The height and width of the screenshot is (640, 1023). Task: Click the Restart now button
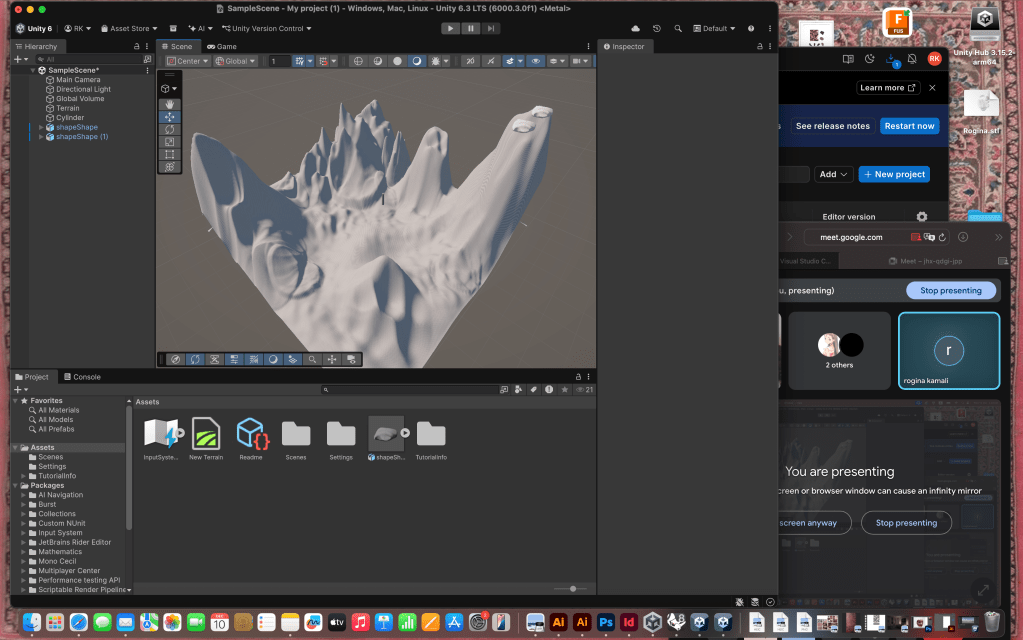click(909, 126)
